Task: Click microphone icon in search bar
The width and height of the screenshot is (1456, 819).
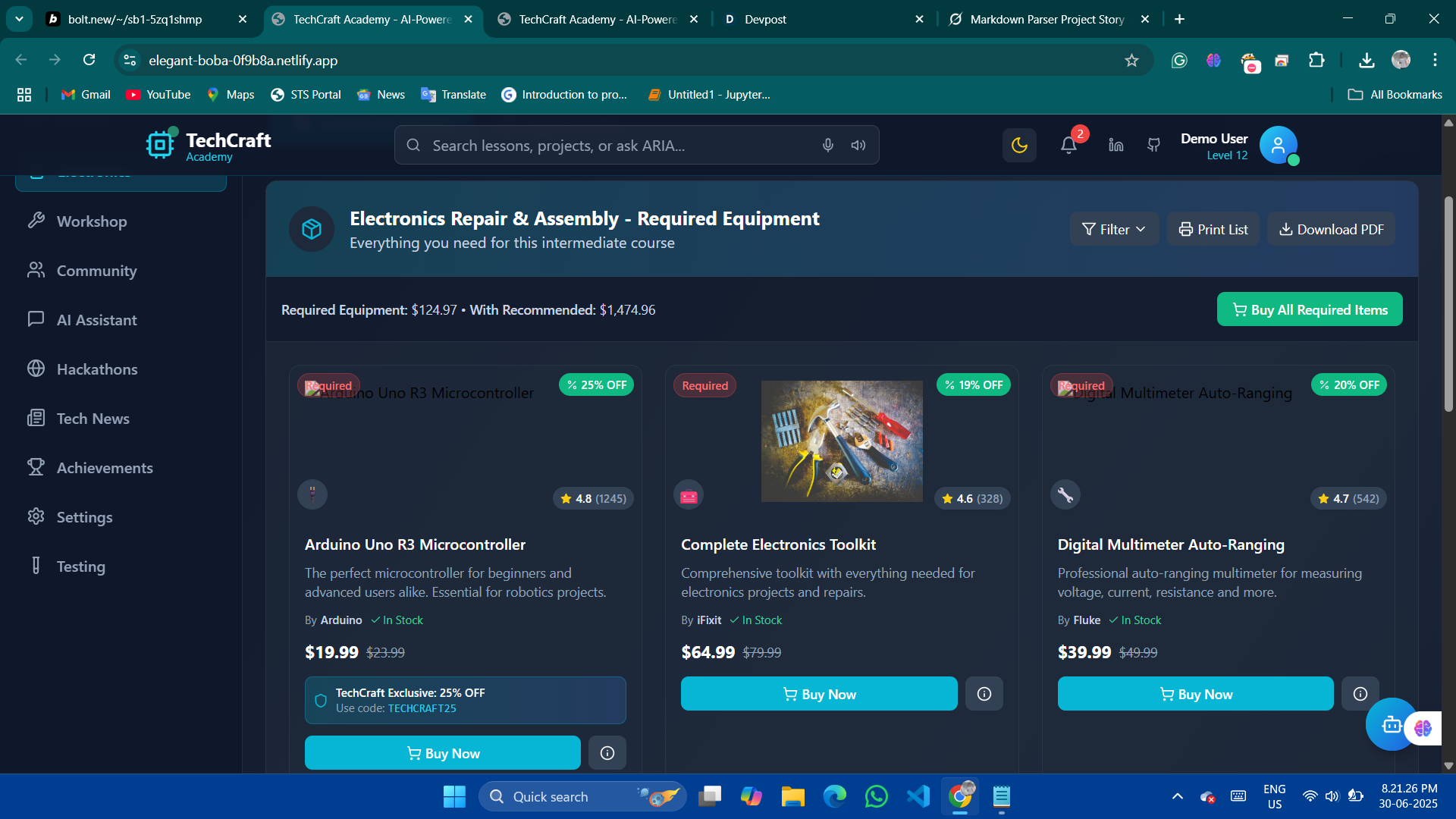Action: click(828, 145)
